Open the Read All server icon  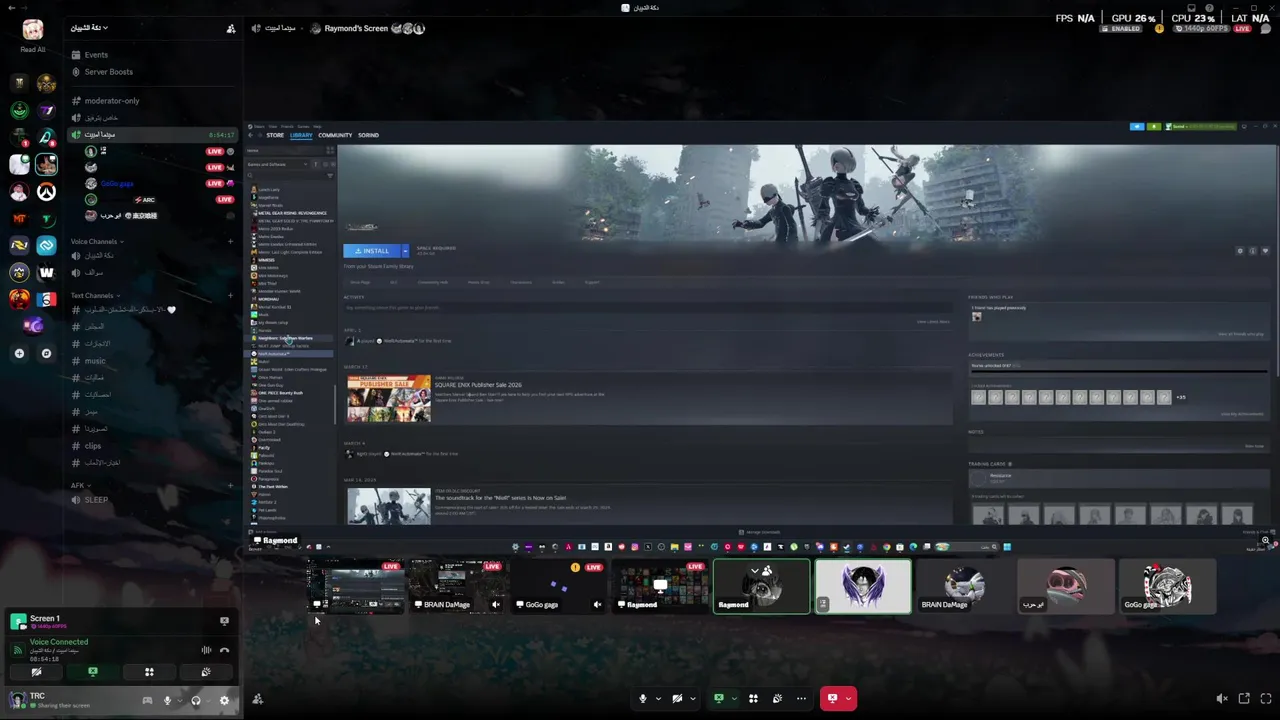click(x=33, y=29)
